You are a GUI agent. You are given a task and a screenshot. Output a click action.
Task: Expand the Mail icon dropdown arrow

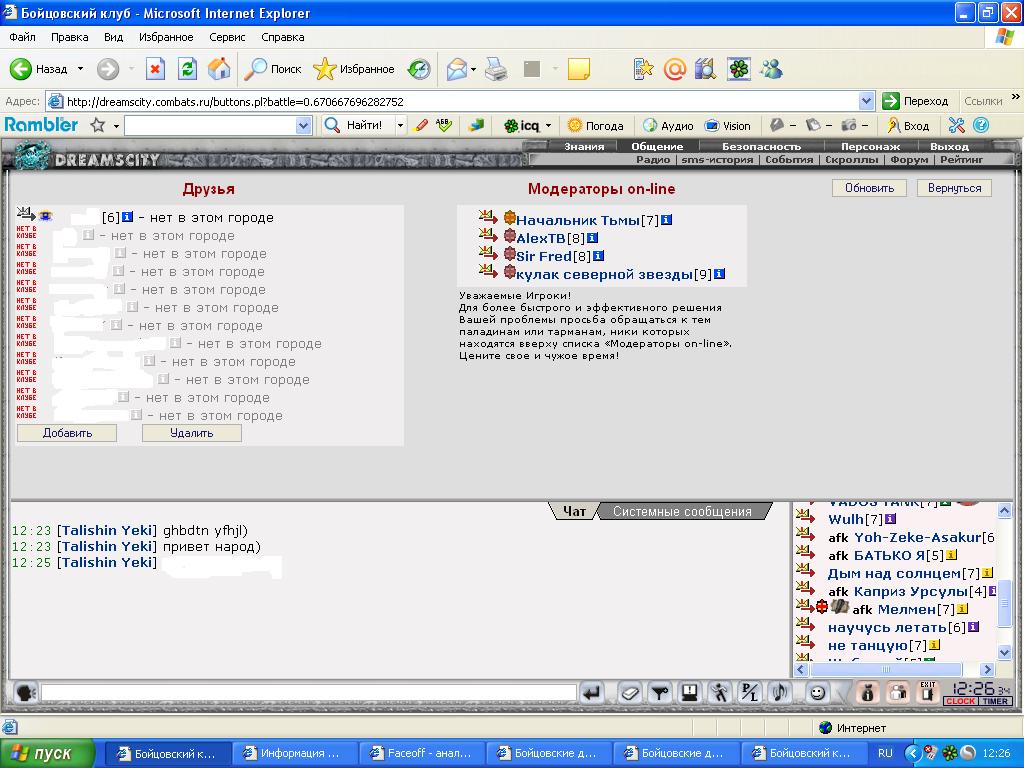tap(473, 69)
